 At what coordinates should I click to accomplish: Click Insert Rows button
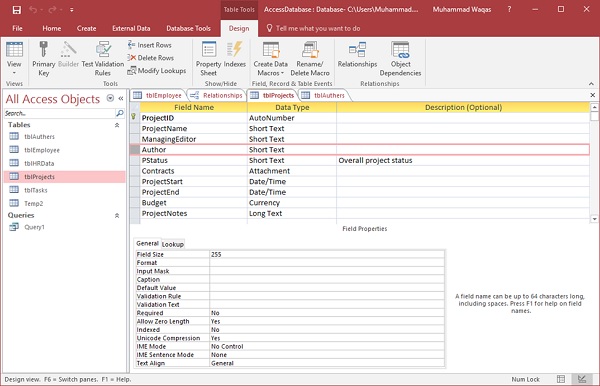pos(150,45)
